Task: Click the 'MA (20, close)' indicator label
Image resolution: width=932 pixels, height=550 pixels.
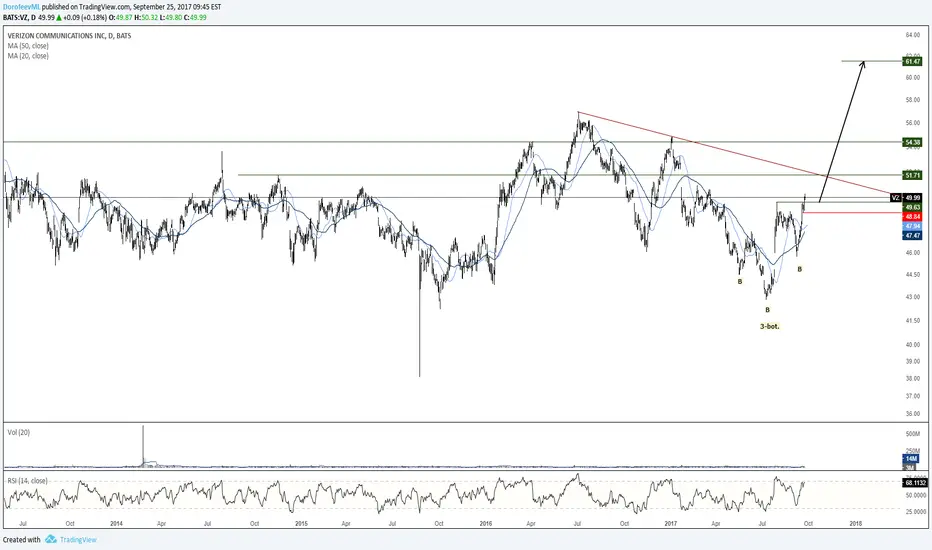Action: point(28,56)
